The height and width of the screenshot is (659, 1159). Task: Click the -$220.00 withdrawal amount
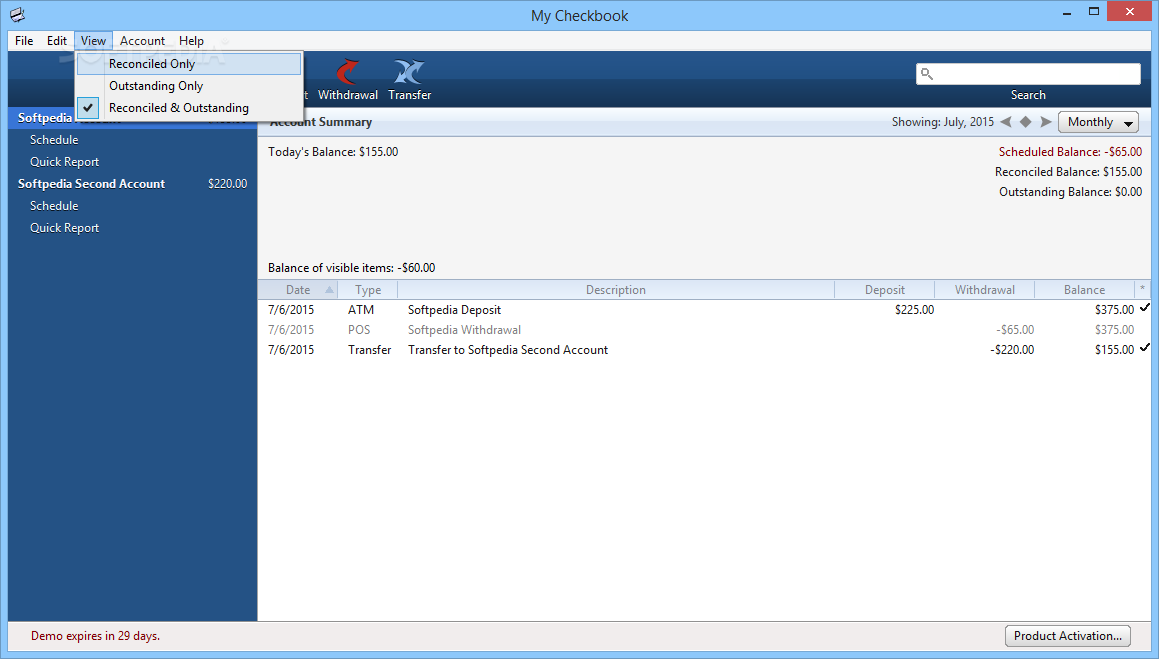(1012, 349)
